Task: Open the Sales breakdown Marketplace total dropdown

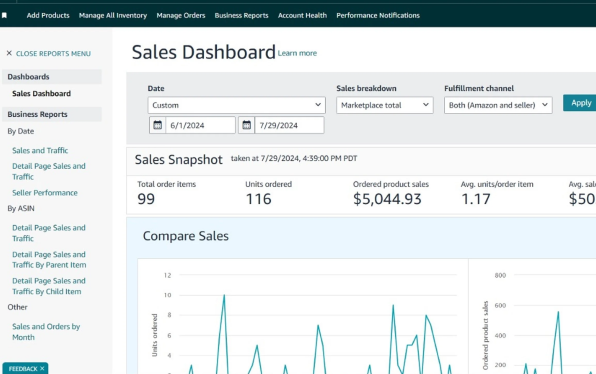Action: click(x=385, y=105)
